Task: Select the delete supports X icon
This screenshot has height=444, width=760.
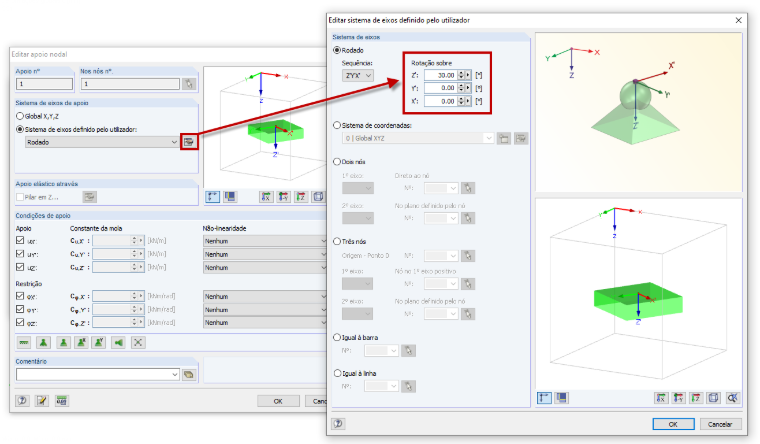Action: click(x=138, y=343)
